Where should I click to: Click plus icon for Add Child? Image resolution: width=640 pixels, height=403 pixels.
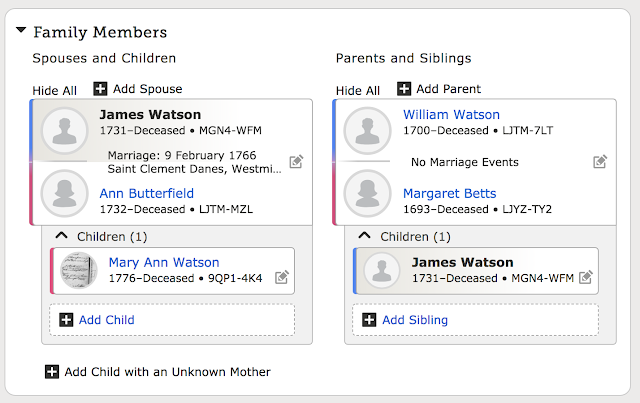(x=67, y=320)
